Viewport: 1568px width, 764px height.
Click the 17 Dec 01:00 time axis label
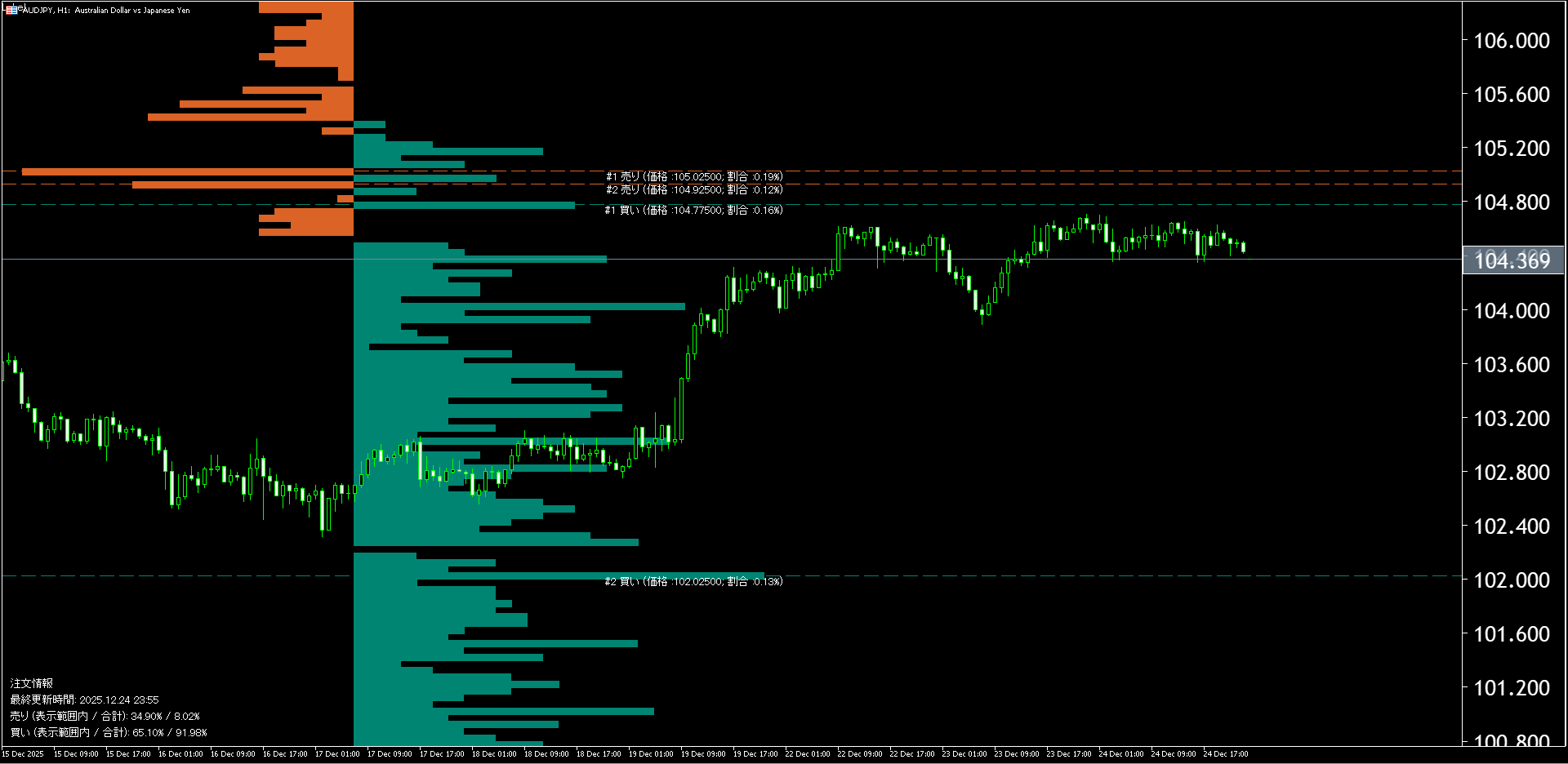(337, 754)
